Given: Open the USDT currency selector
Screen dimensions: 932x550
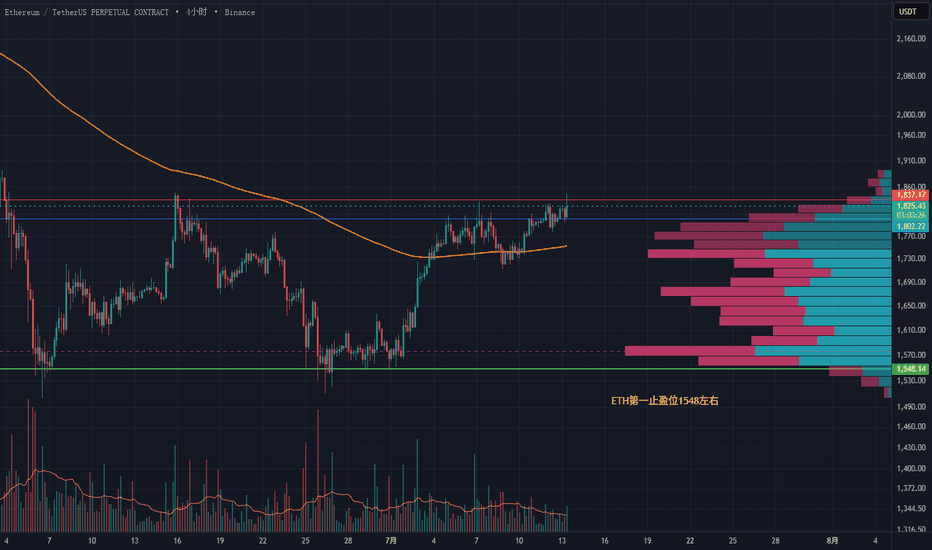Looking at the screenshot, I should click(x=908, y=11).
